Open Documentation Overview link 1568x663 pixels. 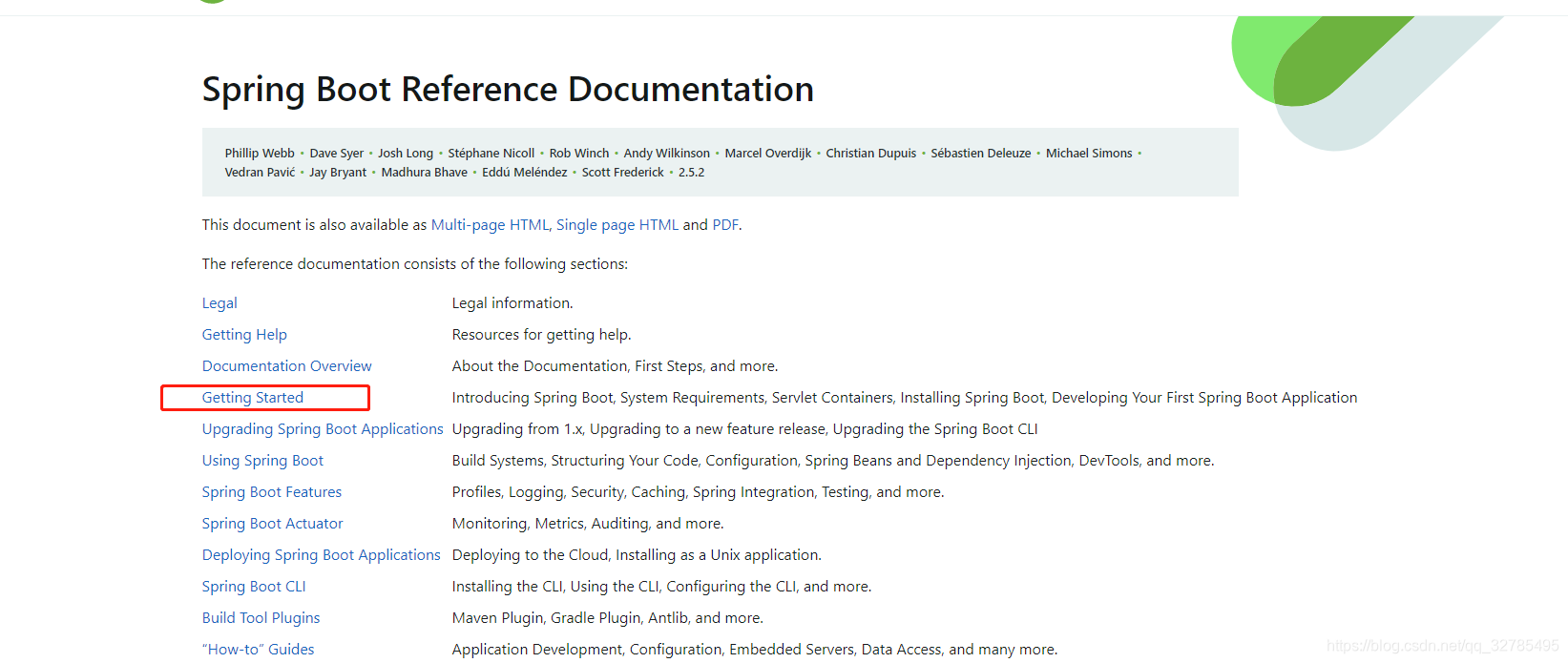(287, 366)
